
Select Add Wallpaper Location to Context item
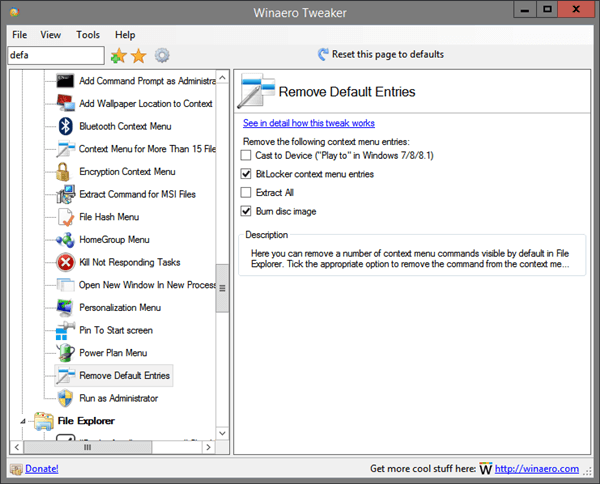146,103
